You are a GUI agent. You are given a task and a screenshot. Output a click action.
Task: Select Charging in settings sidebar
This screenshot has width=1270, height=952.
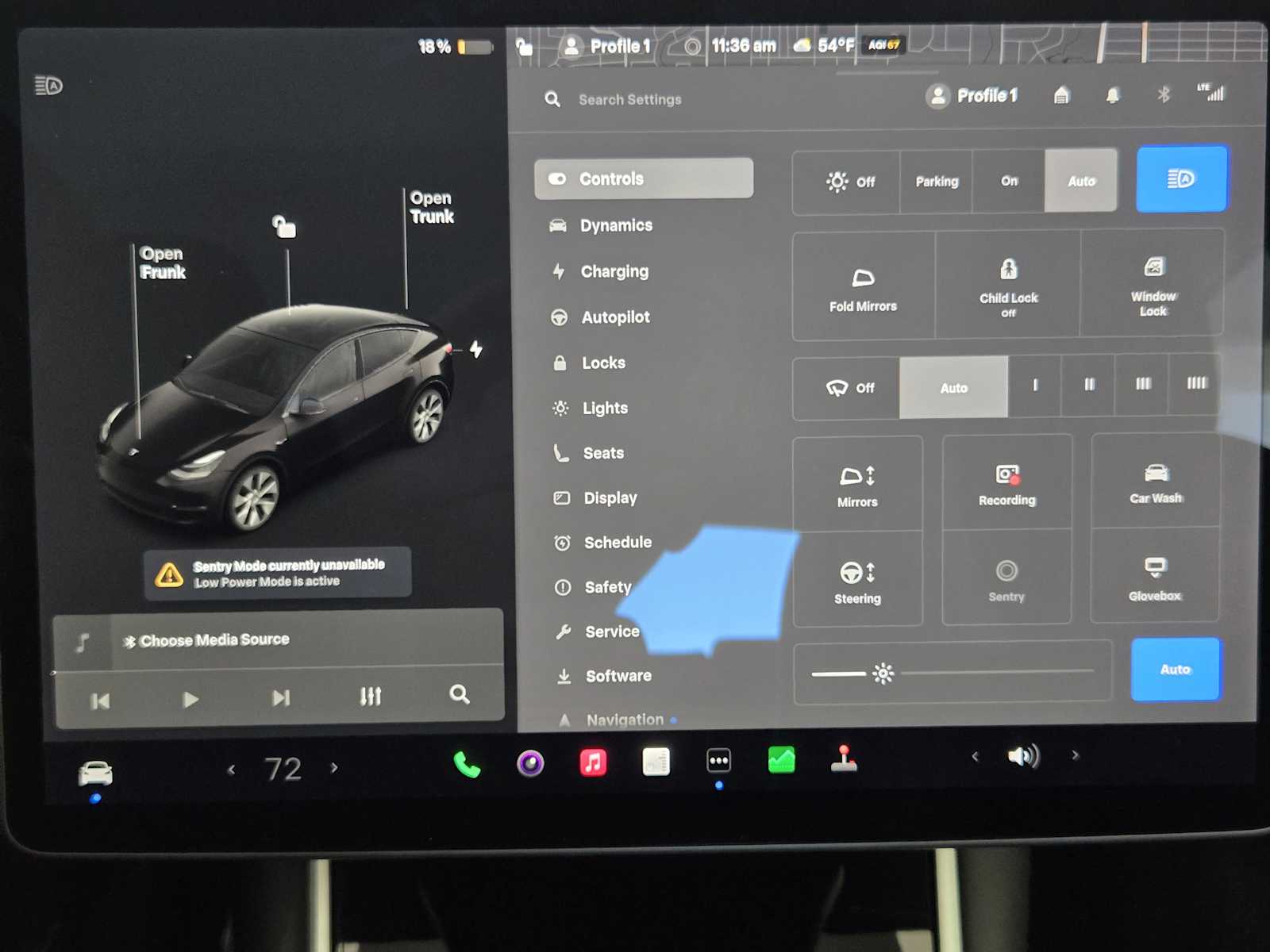coord(614,271)
